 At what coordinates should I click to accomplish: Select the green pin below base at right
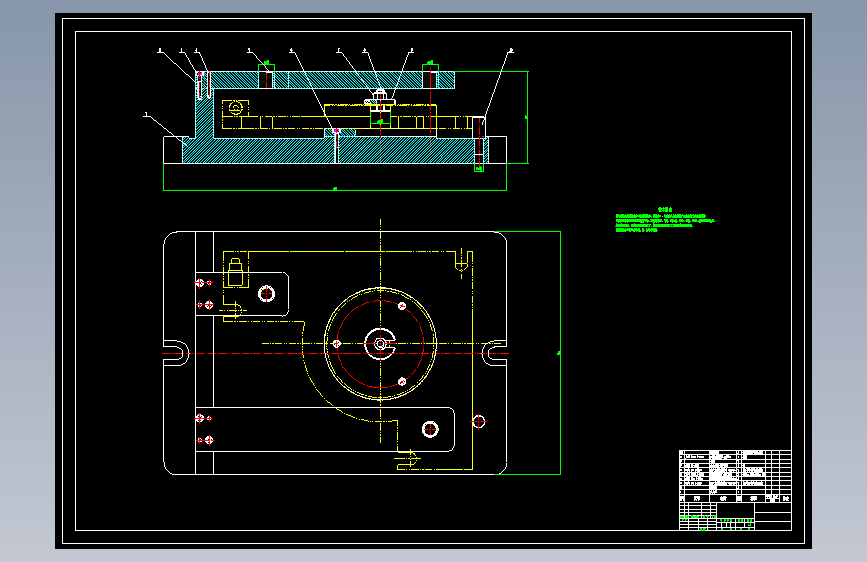pyautogui.click(x=479, y=168)
